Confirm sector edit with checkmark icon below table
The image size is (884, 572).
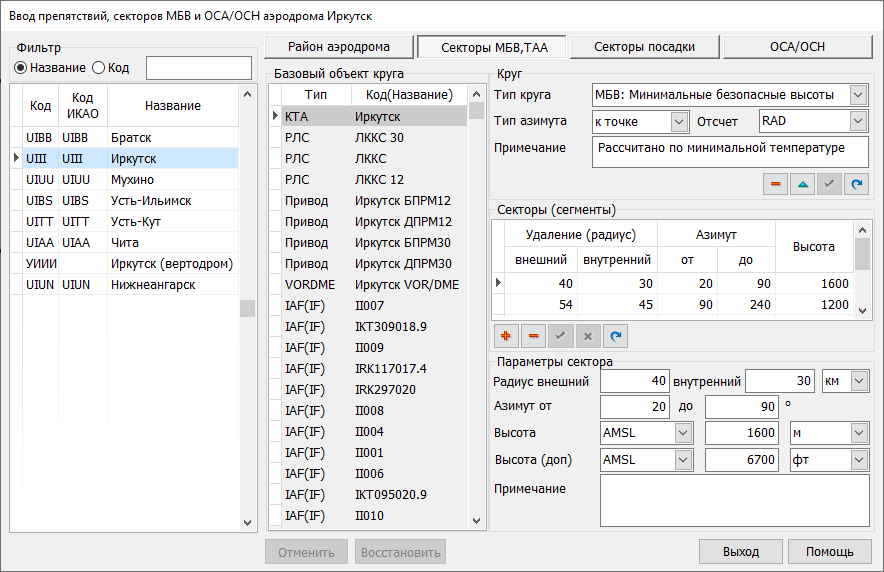560,336
